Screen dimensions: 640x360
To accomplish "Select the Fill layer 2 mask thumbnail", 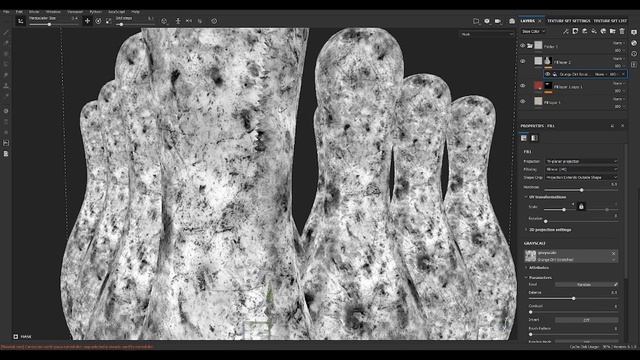I will (x=548, y=61).
